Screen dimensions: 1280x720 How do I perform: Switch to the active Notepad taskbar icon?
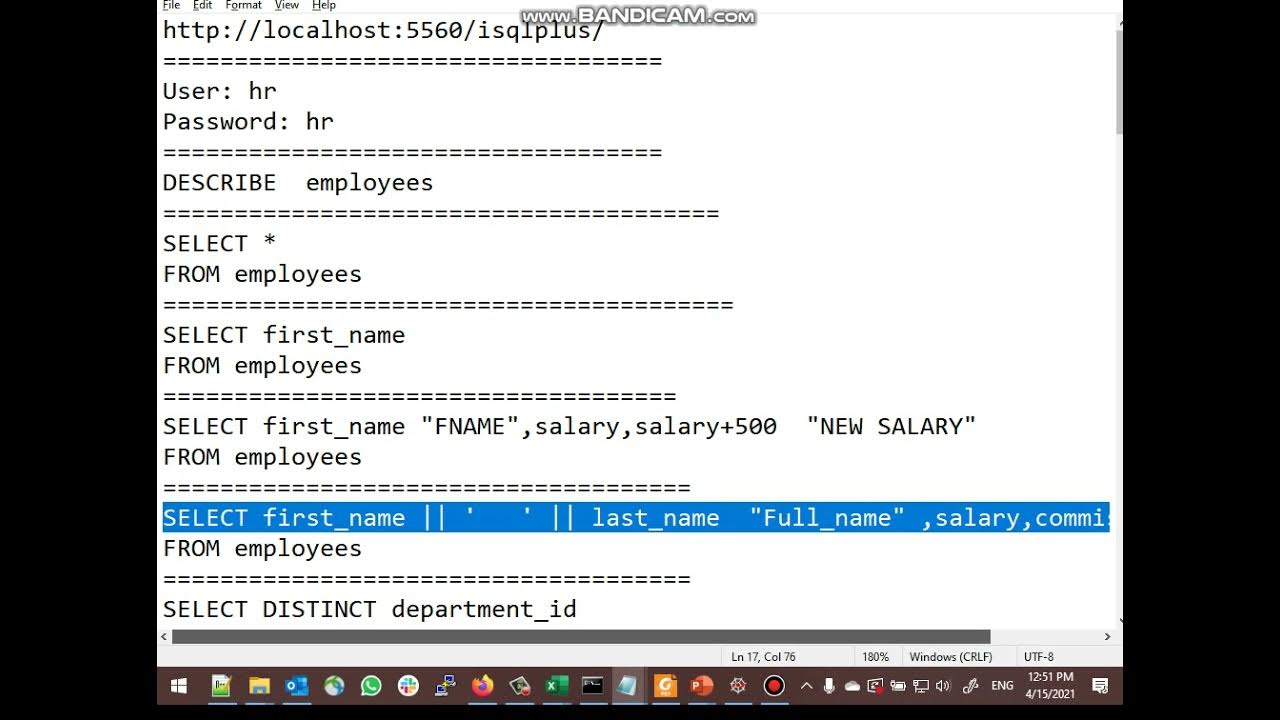[x=628, y=686]
